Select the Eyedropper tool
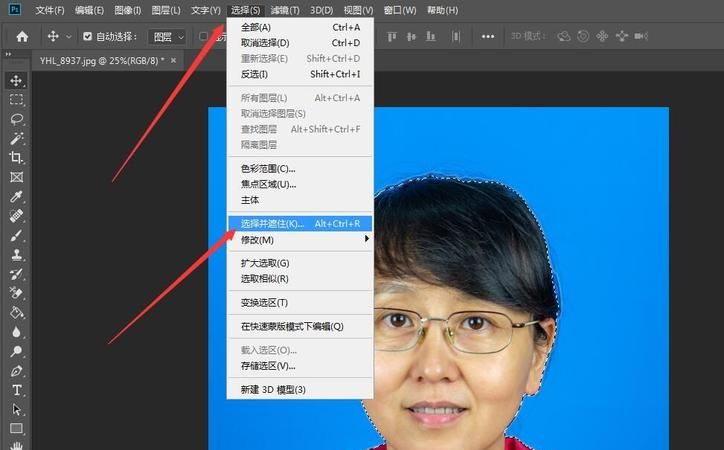This screenshot has width=724, height=450. coord(16,197)
